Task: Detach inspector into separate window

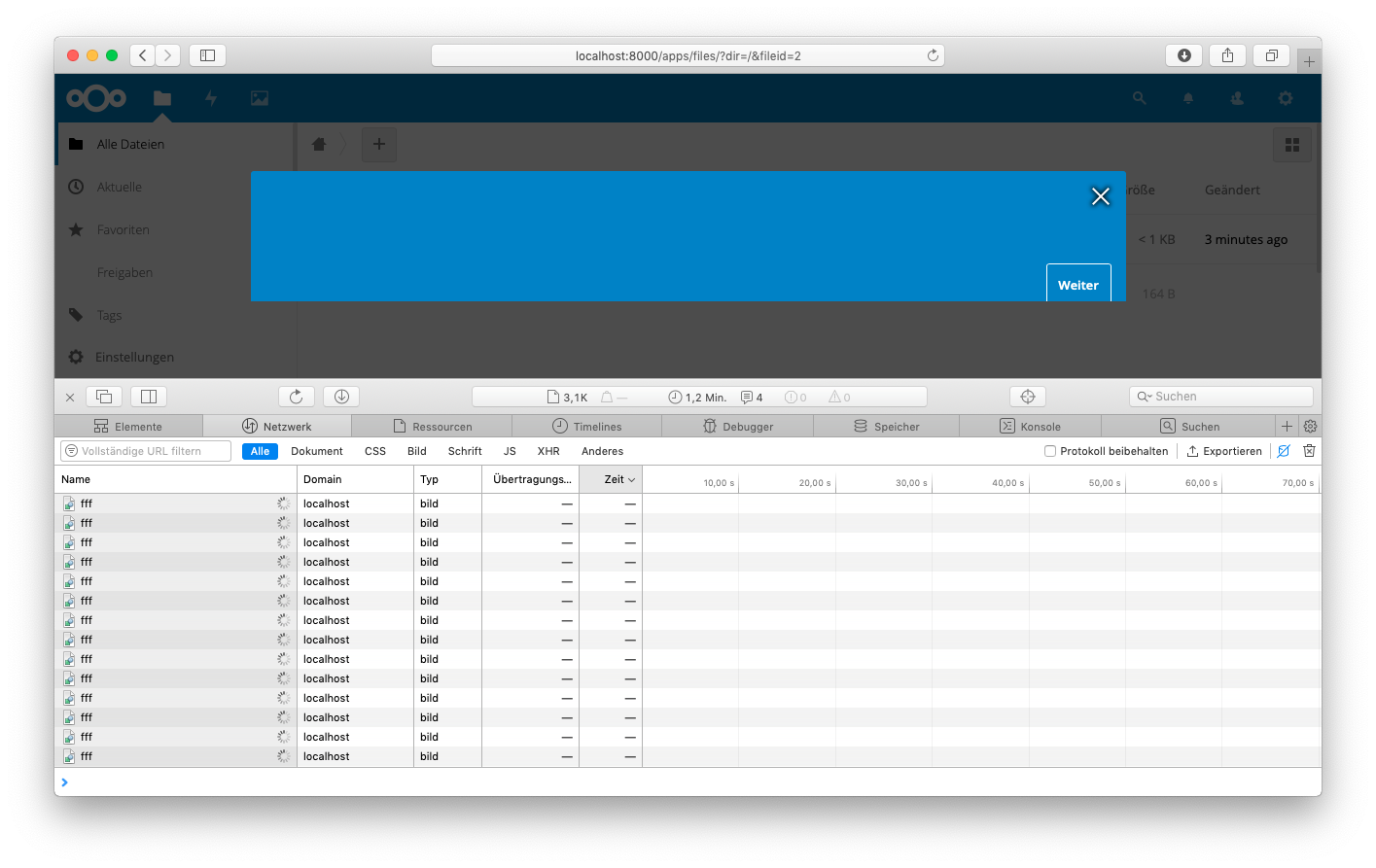Action: click(x=104, y=397)
